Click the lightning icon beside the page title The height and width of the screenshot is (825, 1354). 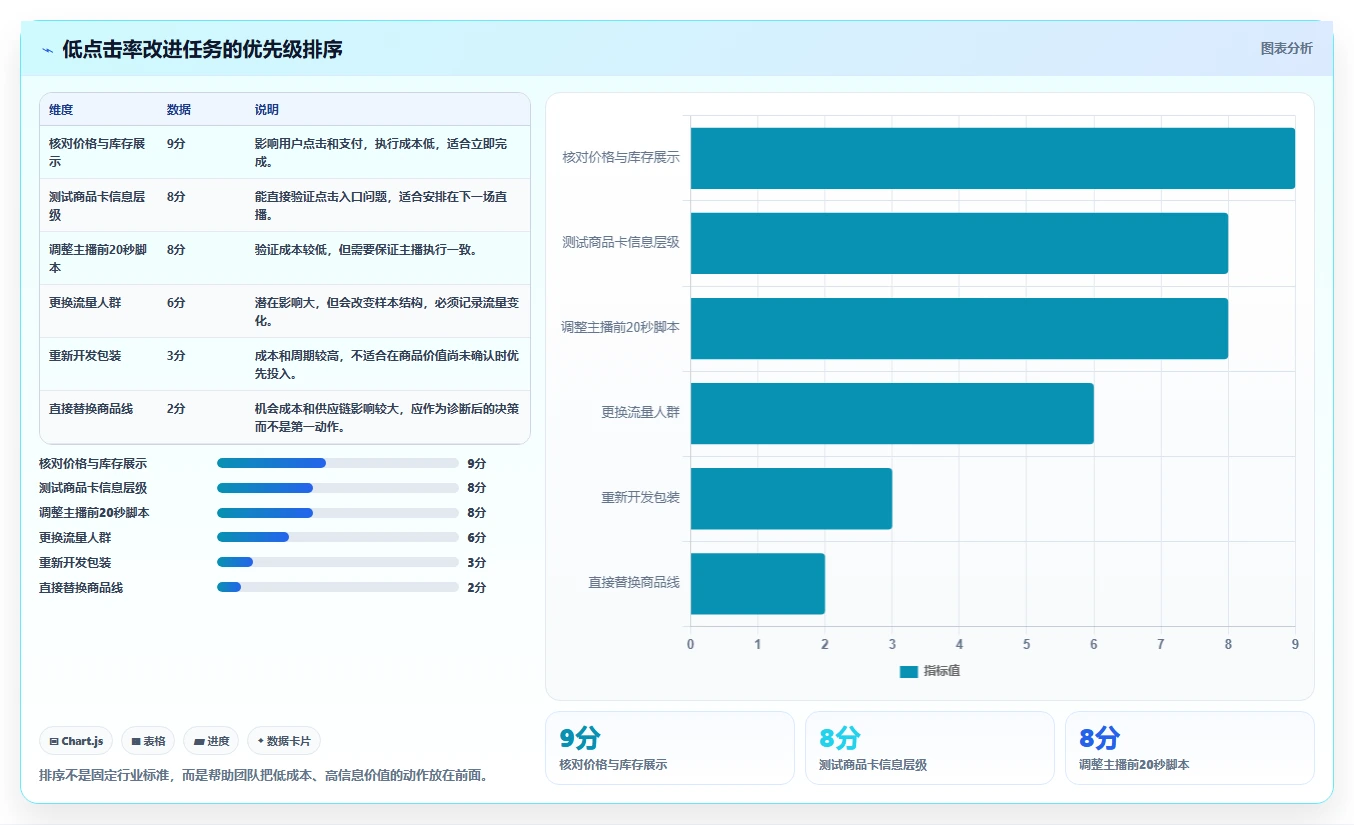tap(47, 50)
